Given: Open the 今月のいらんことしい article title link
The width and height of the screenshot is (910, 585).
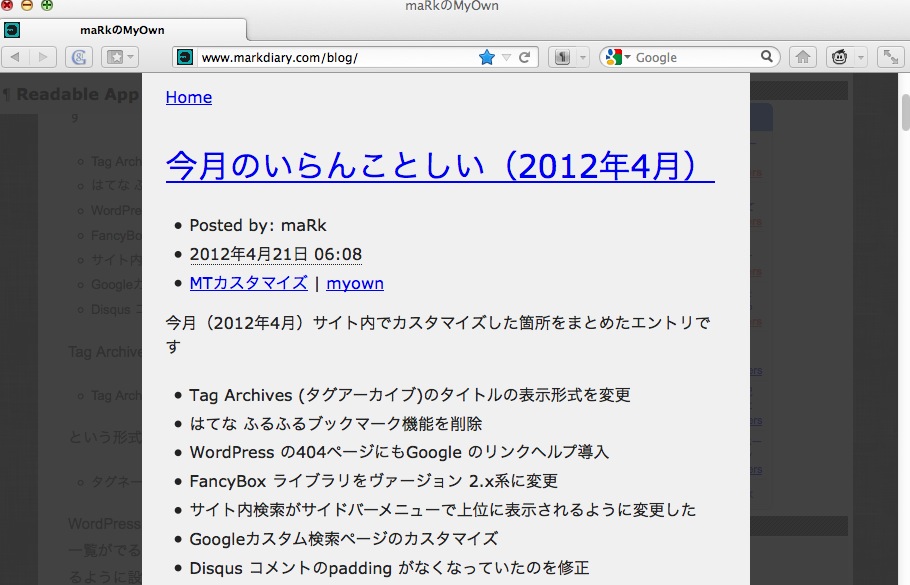Looking at the screenshot, I should [440, 165].
